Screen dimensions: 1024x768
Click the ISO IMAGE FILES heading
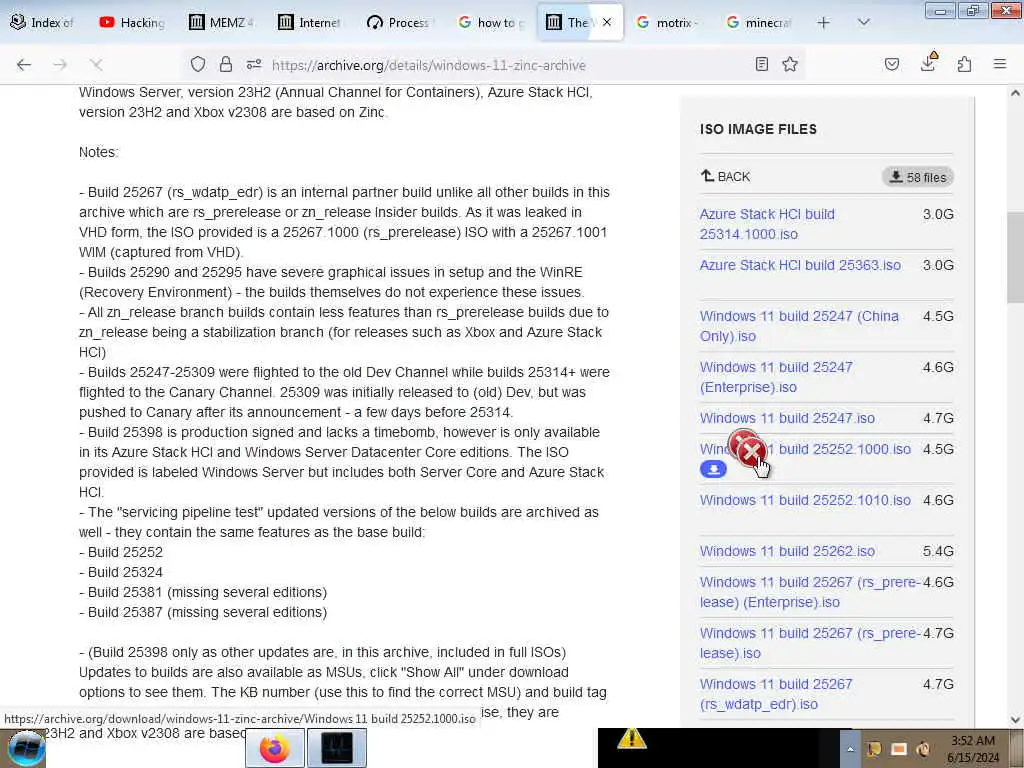(758, 129)
